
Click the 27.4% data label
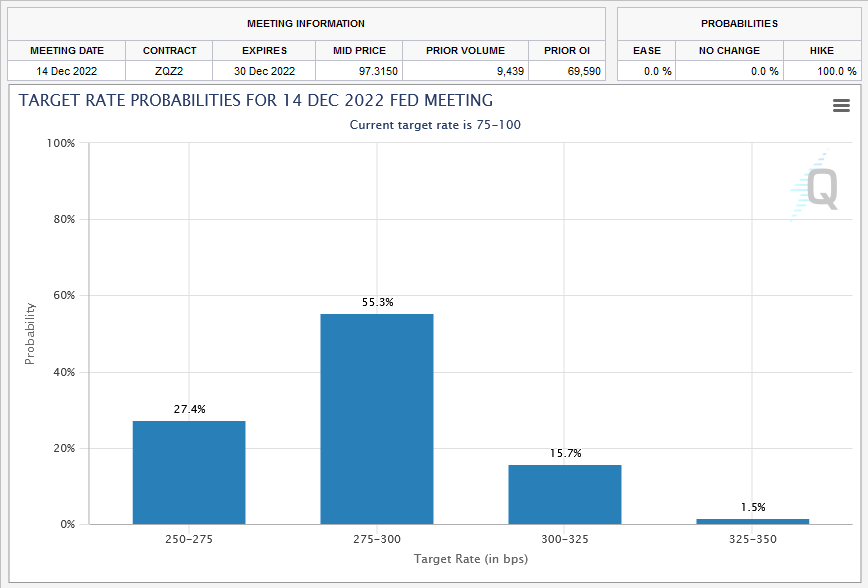(x=189, y=409)
